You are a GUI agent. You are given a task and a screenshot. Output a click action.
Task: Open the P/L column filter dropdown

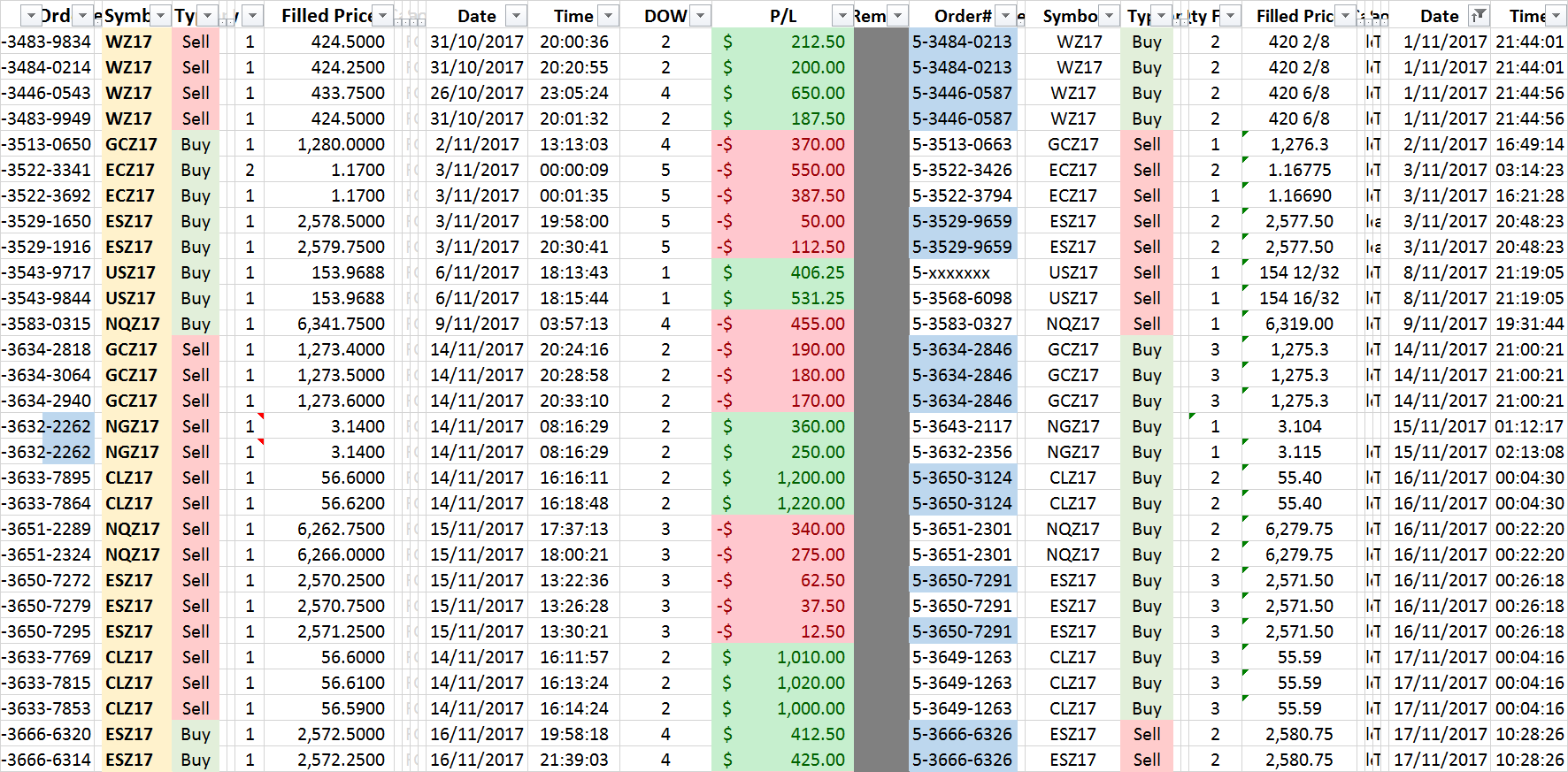click(842, 16)
